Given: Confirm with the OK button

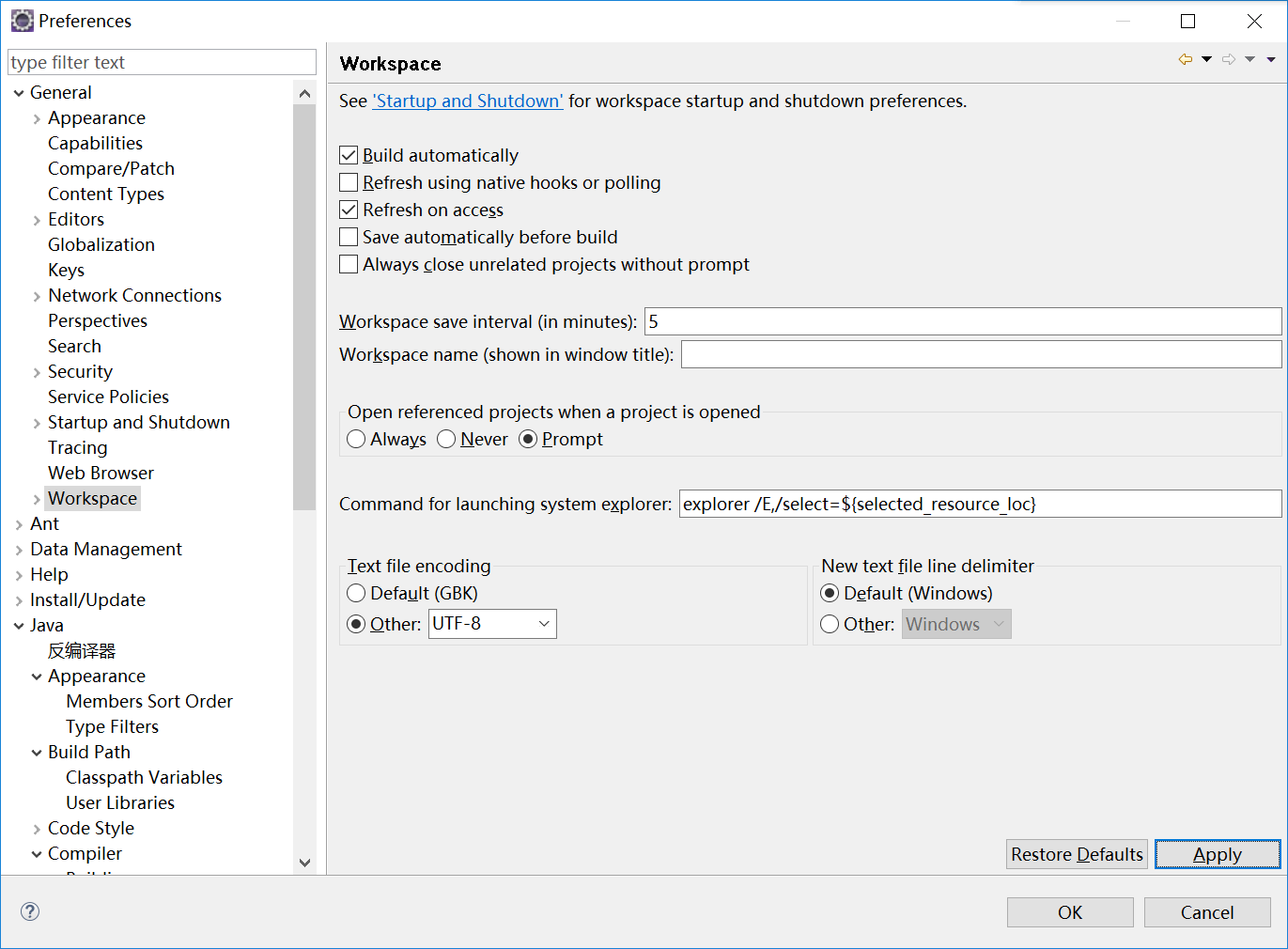Looking at the screenshot, I should 1070,912.
